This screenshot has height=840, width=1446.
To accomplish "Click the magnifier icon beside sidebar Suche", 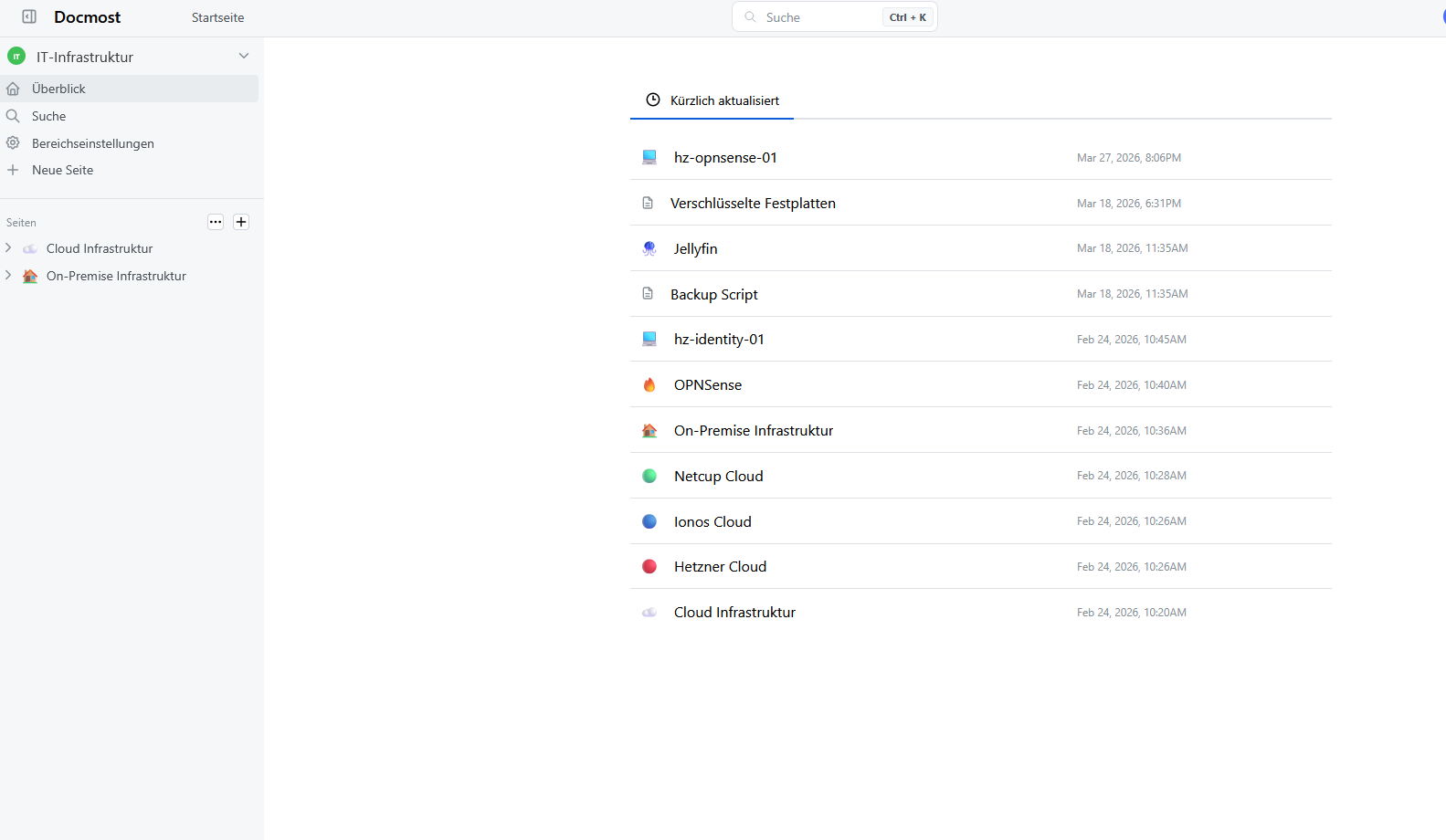I will 13,116.
